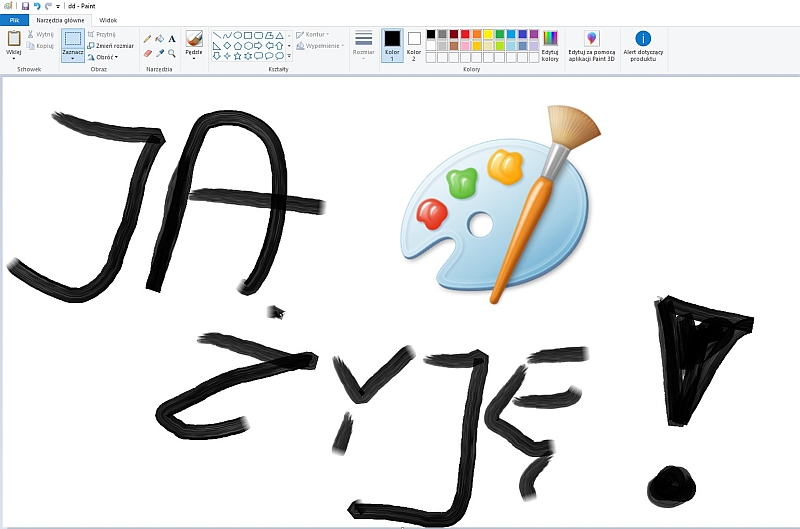The height and width of the screenshot is (529, 800).
Task: Pick the red color swatch
Action: click(x=465, y=34)
